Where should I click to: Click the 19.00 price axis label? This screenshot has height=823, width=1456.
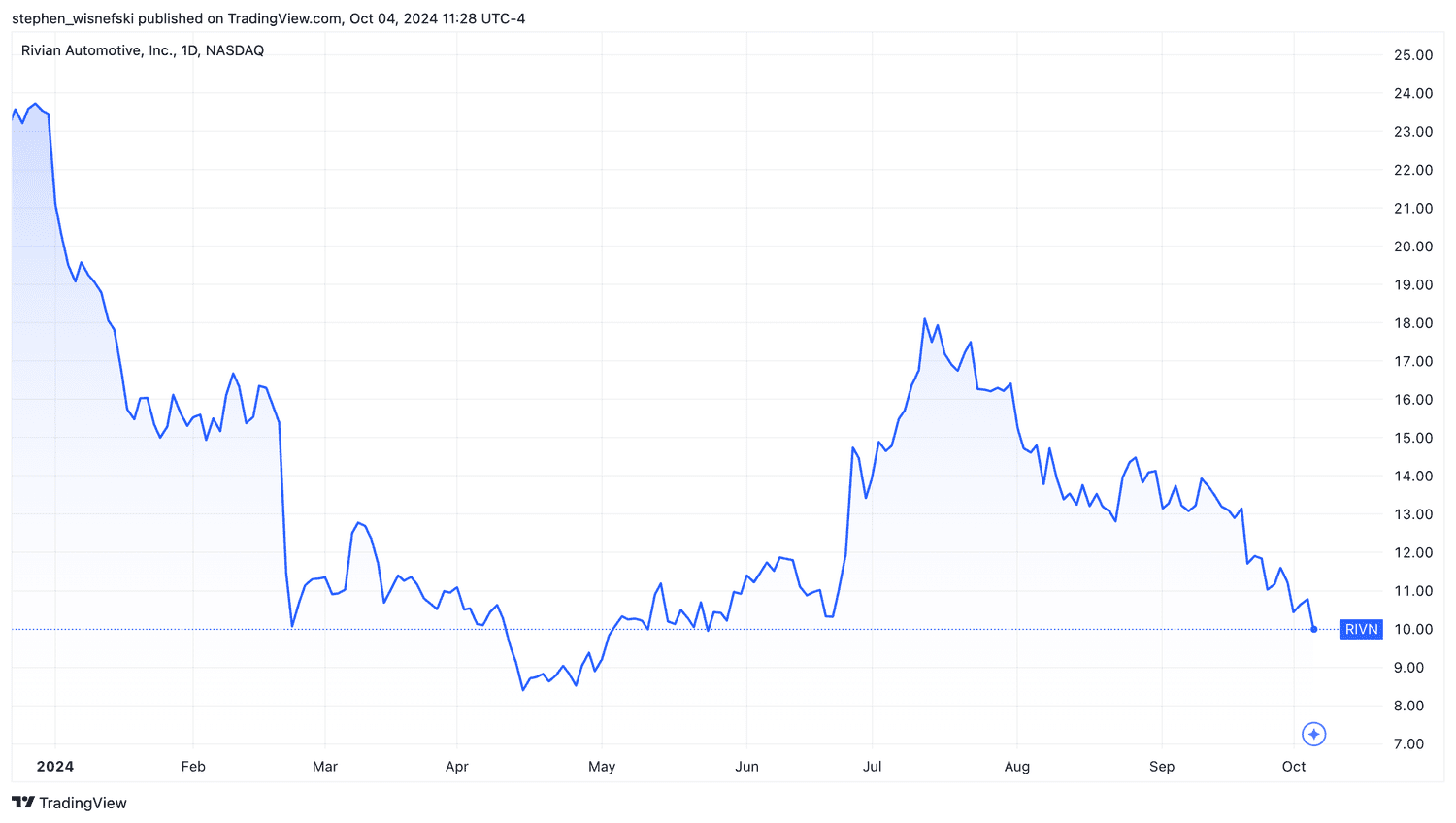[1413, 284]
